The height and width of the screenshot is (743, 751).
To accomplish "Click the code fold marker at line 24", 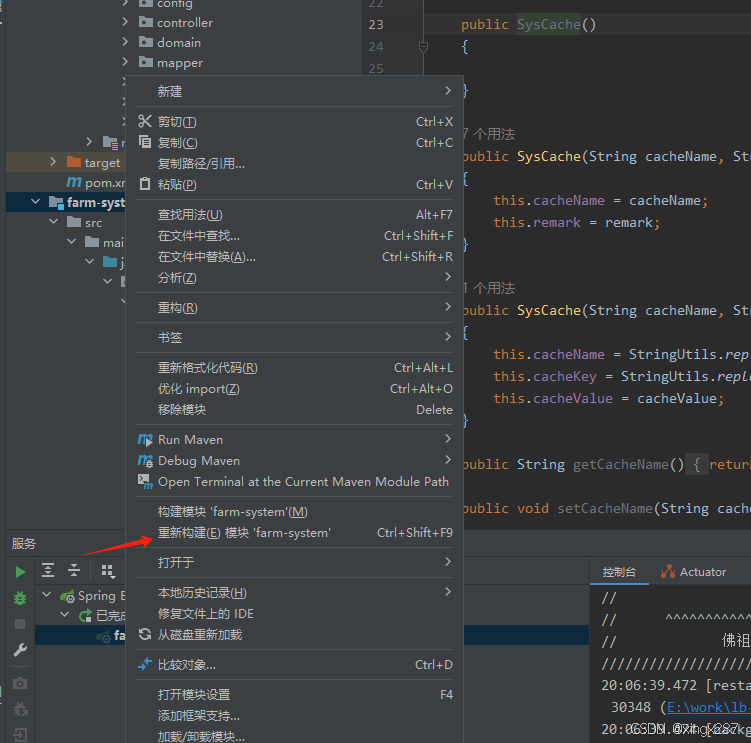I will pos(423,47).
